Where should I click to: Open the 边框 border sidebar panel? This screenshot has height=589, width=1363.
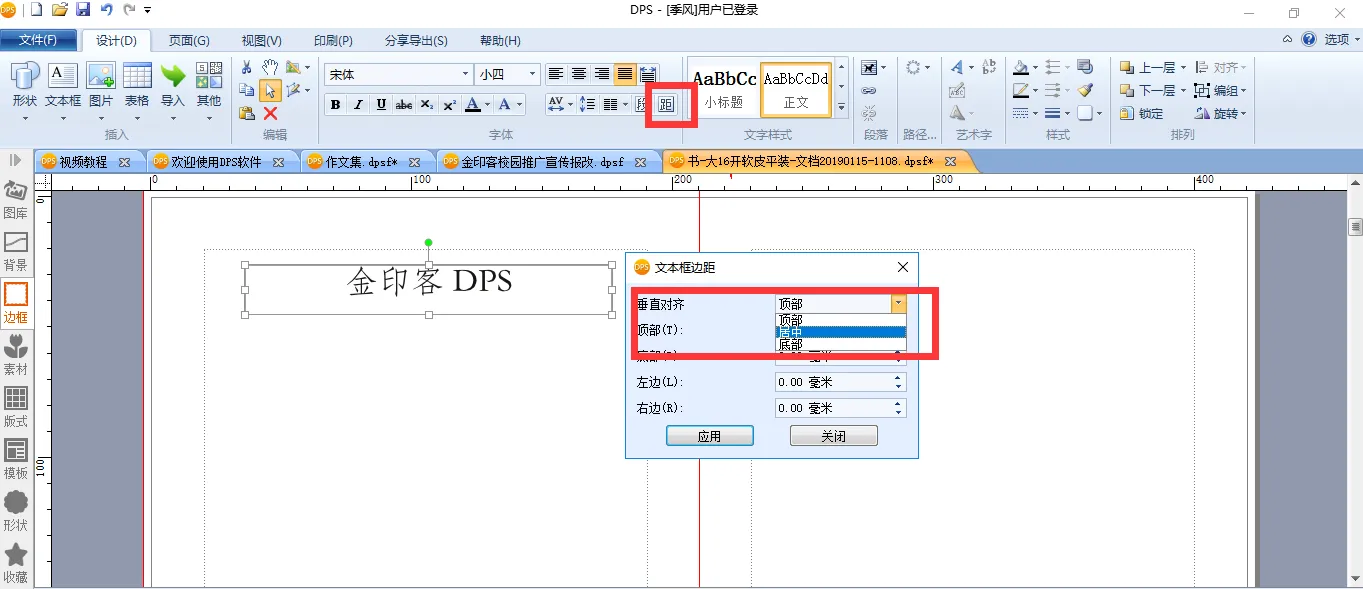point(16,303)
